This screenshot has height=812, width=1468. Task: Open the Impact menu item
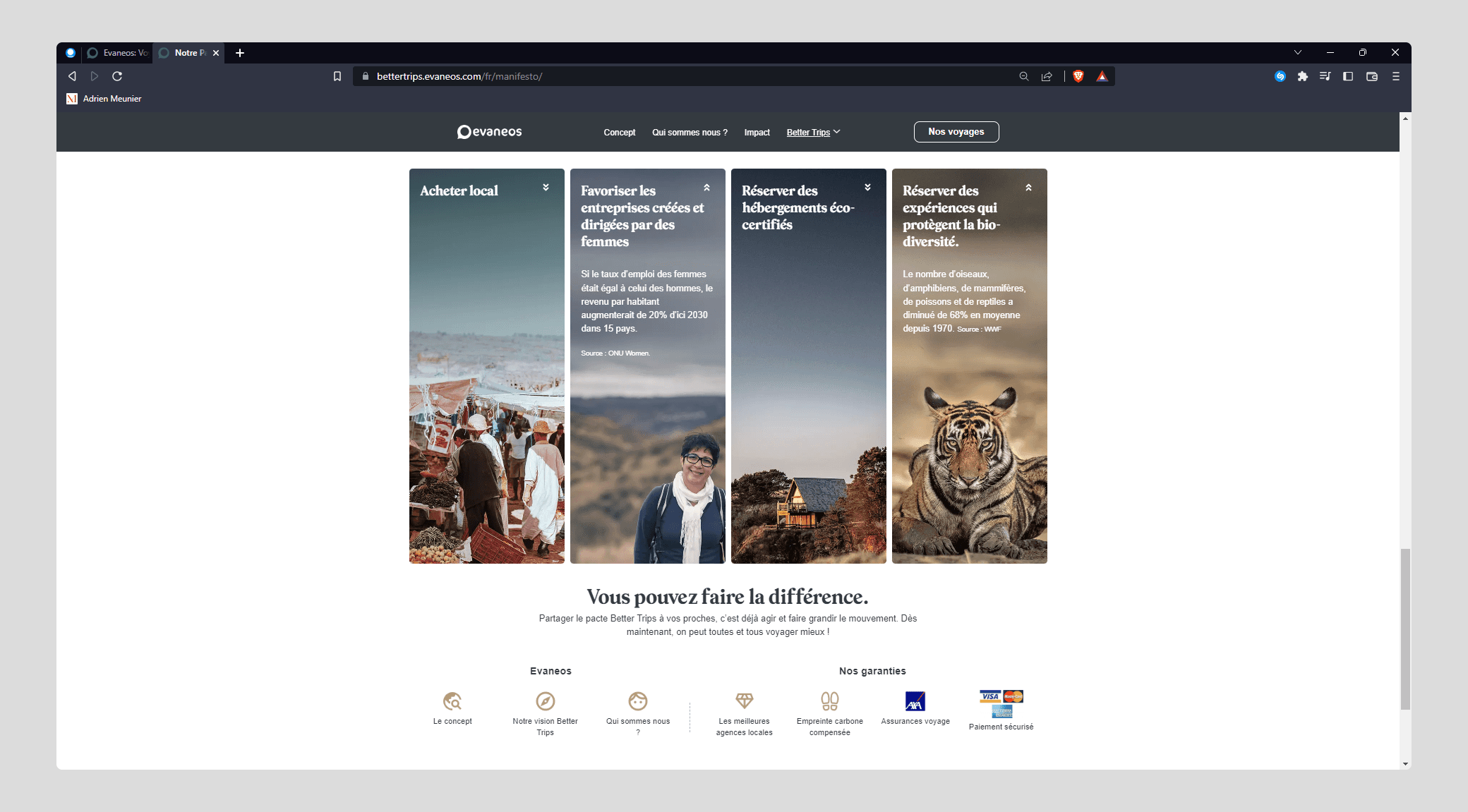757,132
